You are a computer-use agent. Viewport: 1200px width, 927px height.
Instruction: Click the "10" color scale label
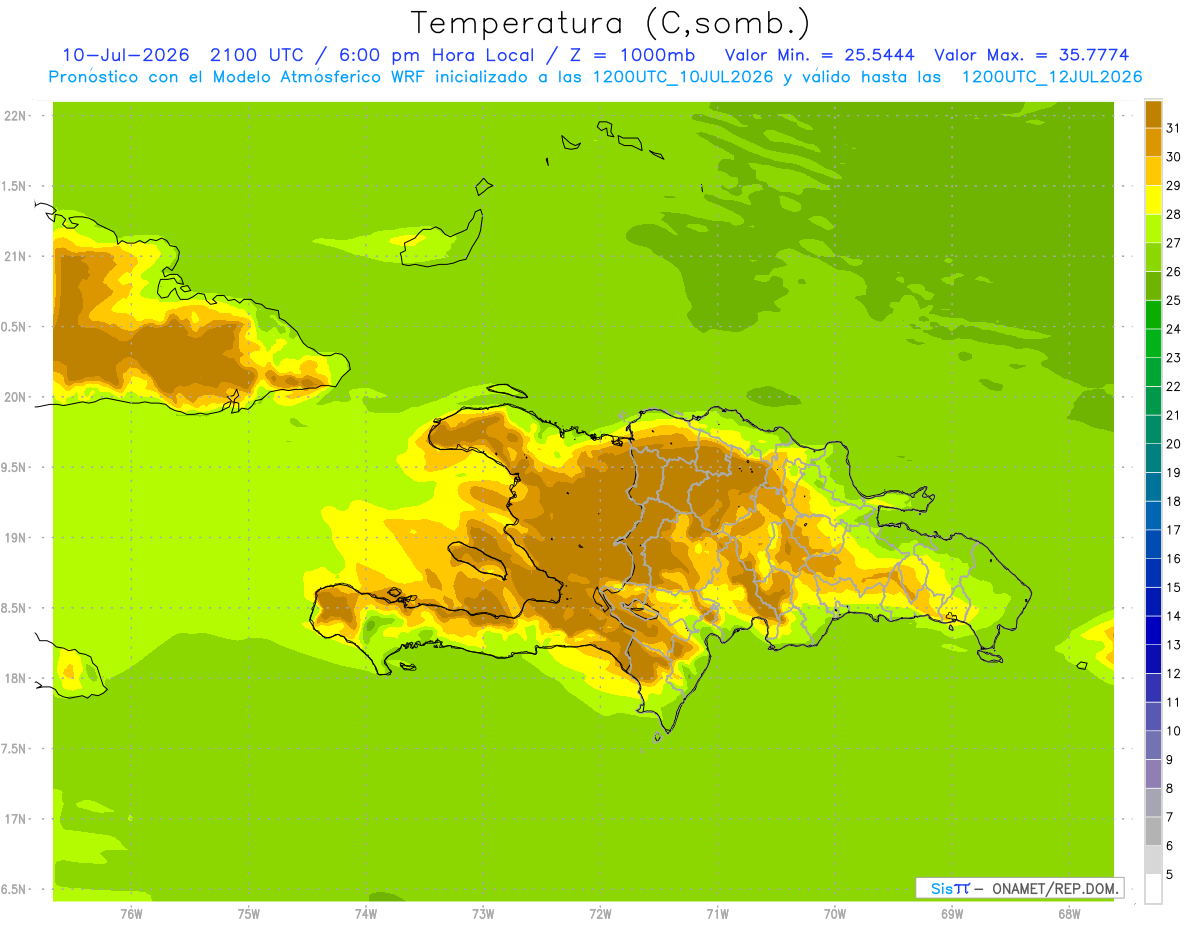1174,731
